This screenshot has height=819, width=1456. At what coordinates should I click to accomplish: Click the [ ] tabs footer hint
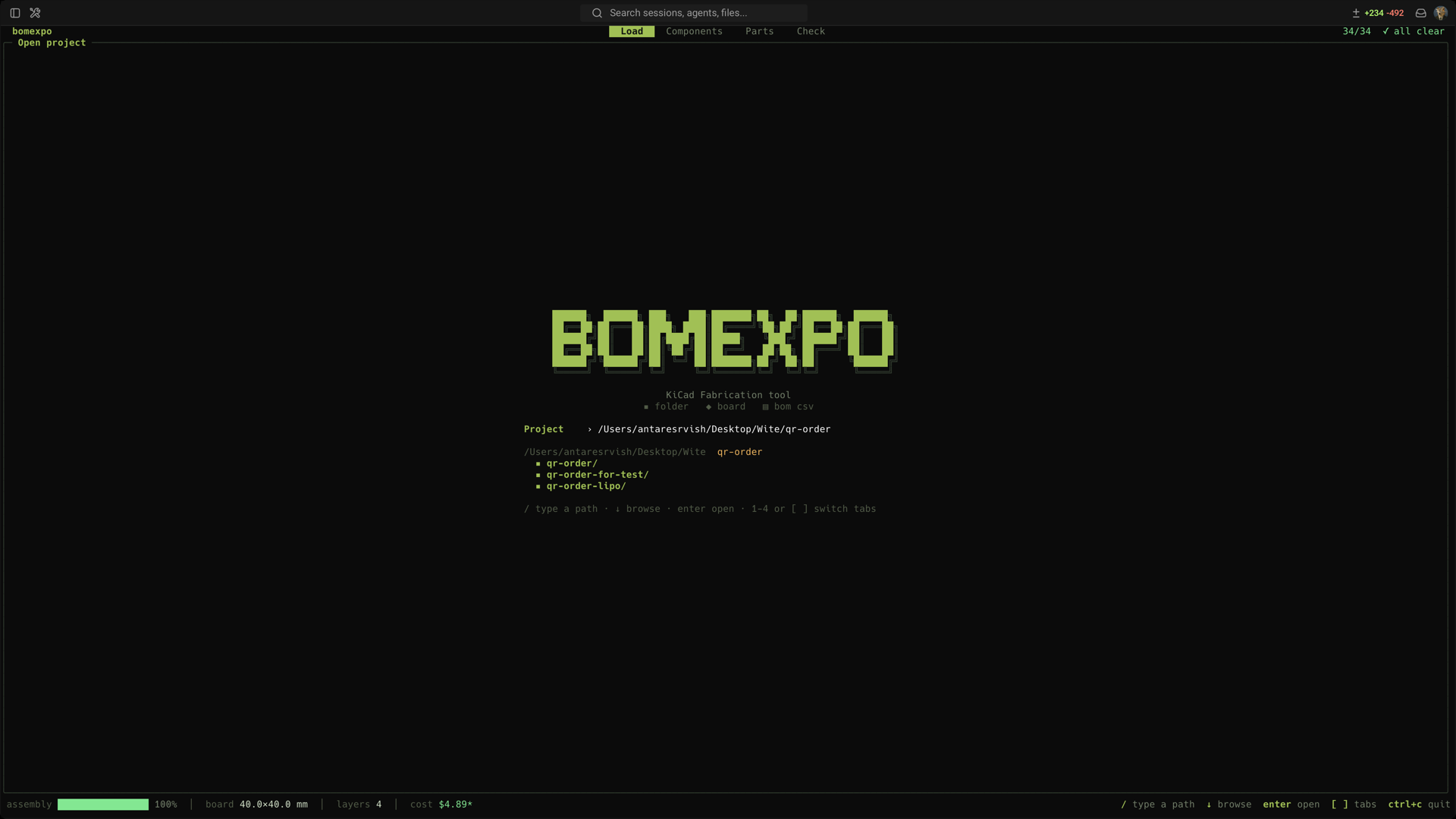pyautogui.click(x=1354, y=805)
